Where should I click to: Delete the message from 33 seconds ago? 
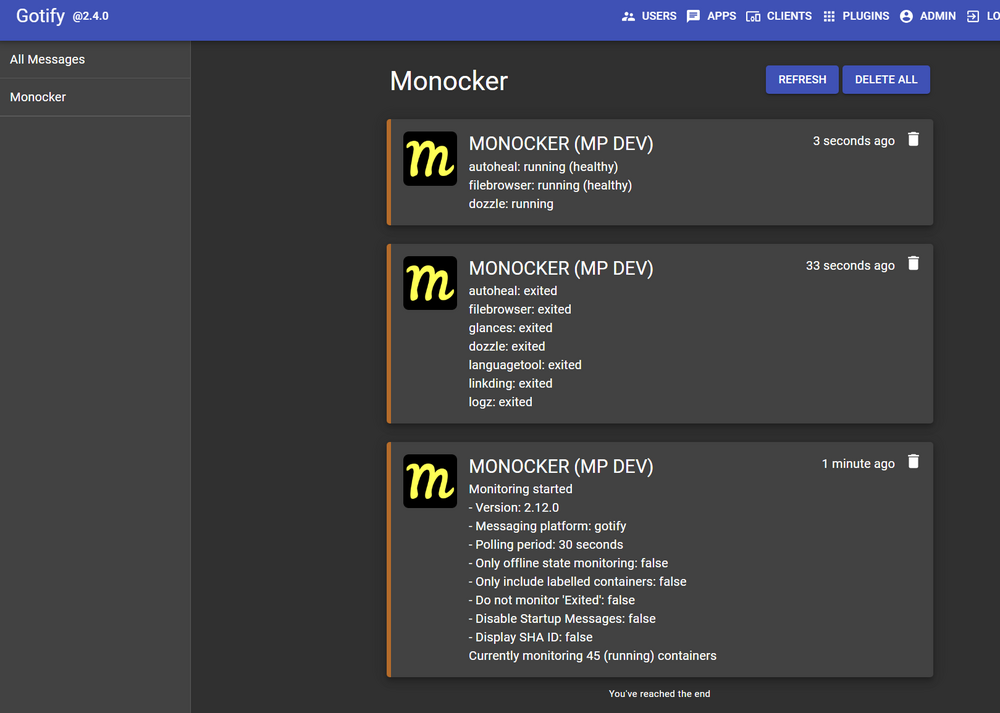[913, 264]
